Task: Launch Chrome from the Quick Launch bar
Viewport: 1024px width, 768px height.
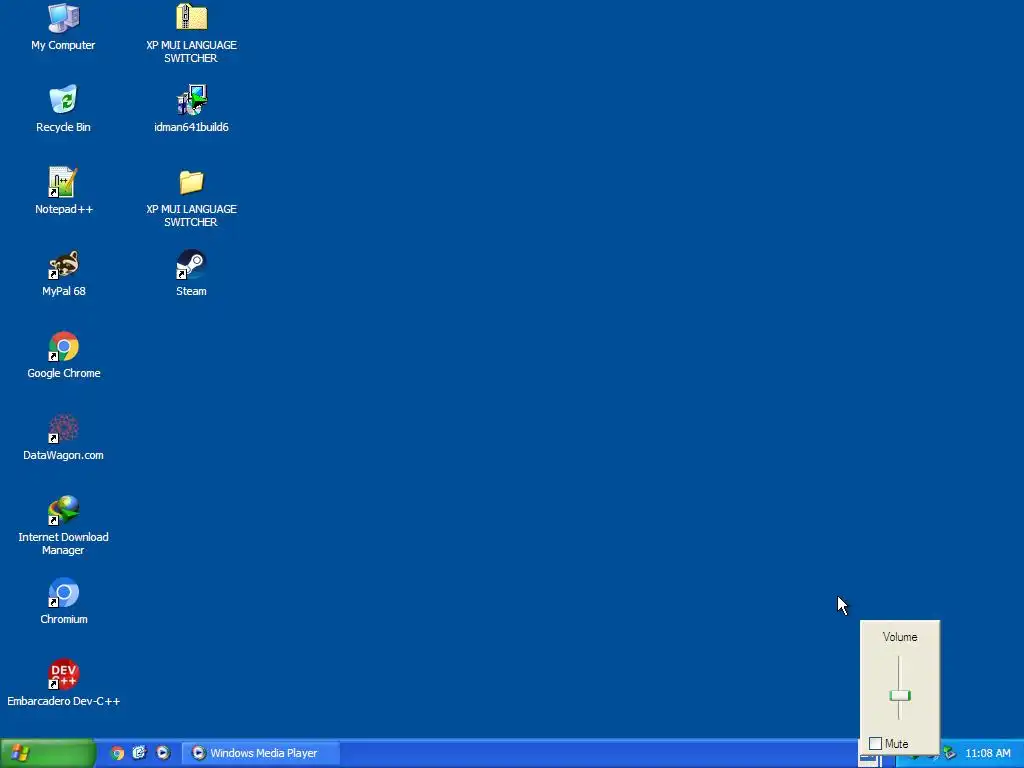Action: point(117,753)
